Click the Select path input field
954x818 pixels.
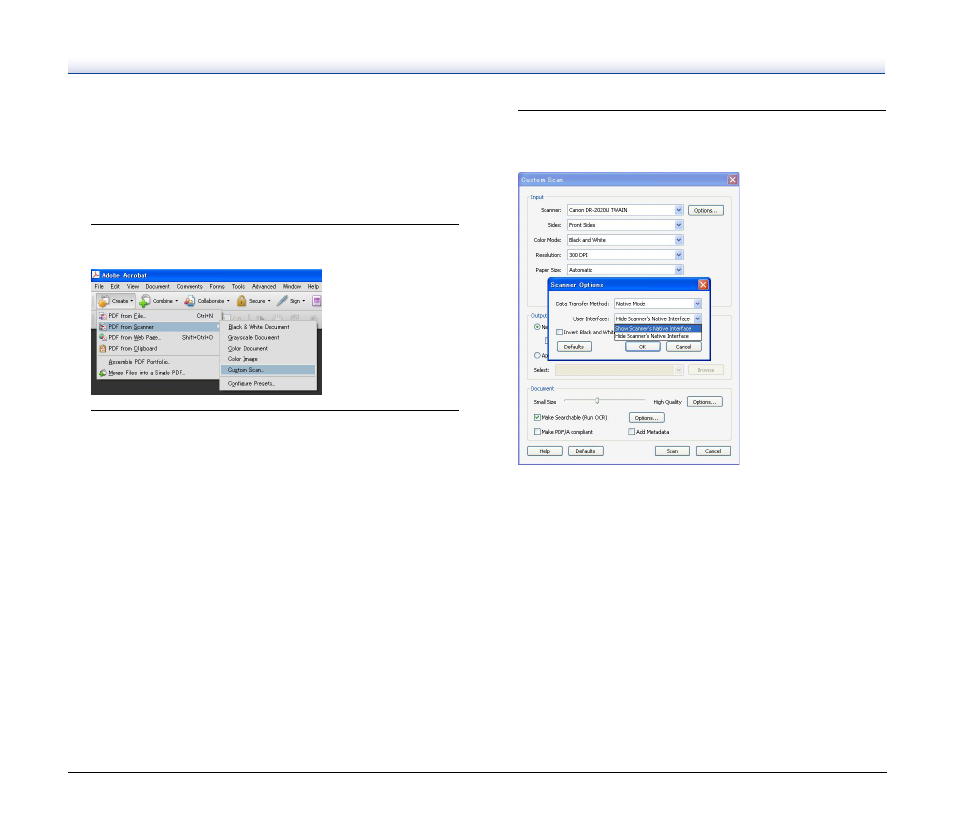click(x=619, y=370)
